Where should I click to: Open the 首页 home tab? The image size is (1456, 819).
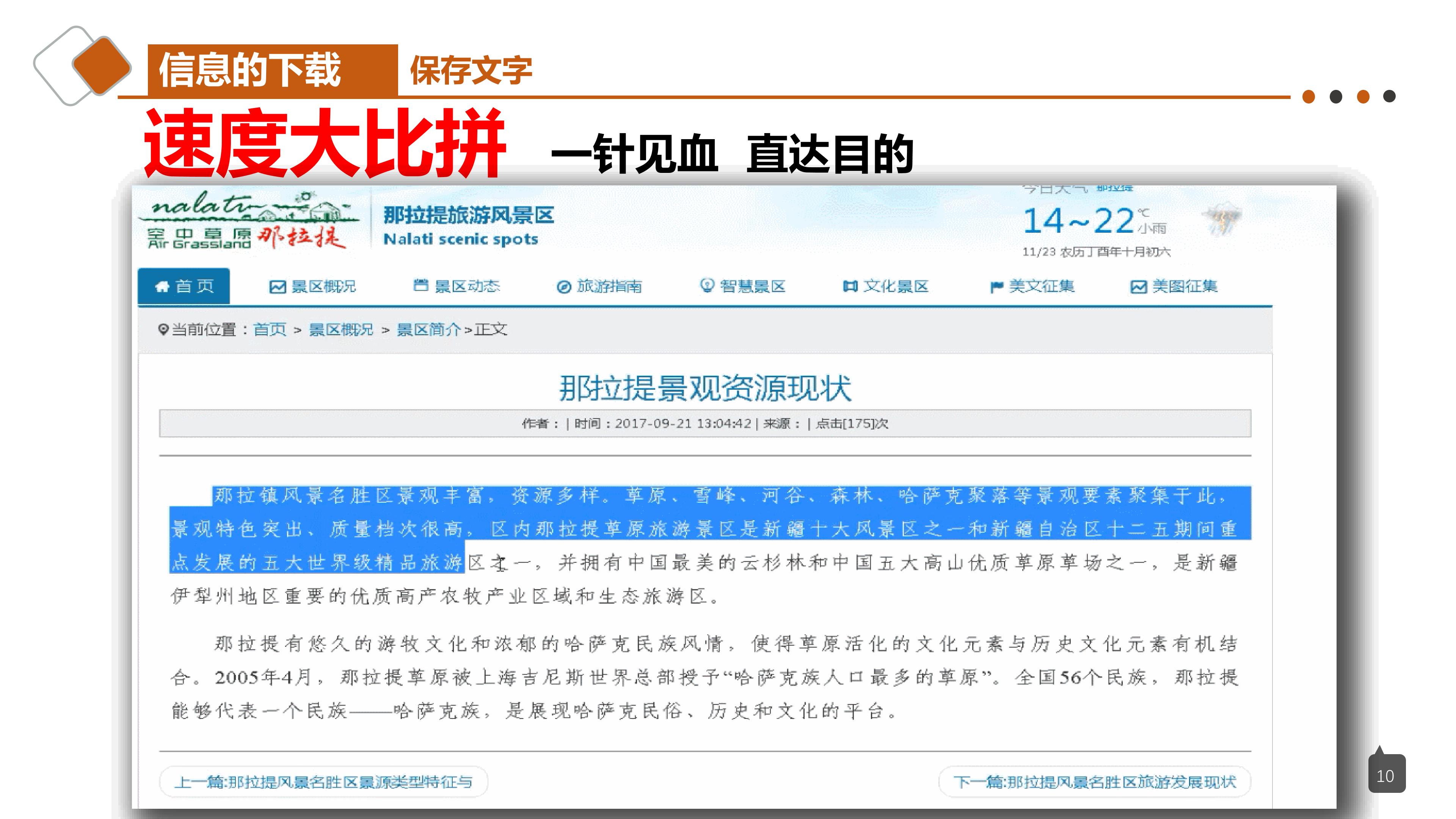pos(184,286)
